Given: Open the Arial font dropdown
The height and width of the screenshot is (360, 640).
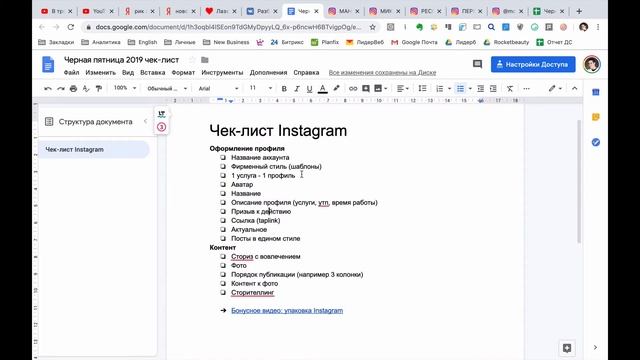Looking at the screenshot, I should click(x=218, y=89).
